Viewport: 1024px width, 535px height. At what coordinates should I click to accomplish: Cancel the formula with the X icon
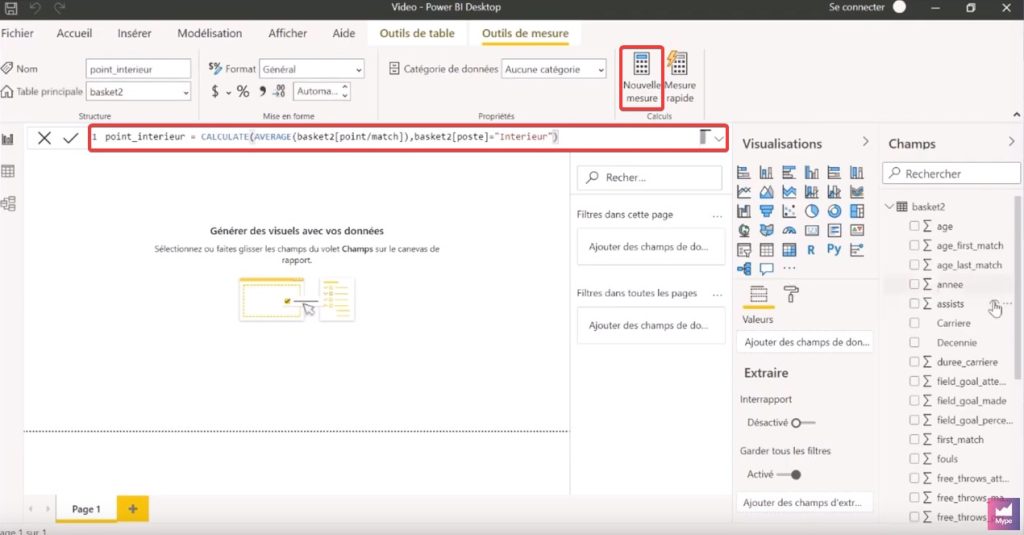44,138
